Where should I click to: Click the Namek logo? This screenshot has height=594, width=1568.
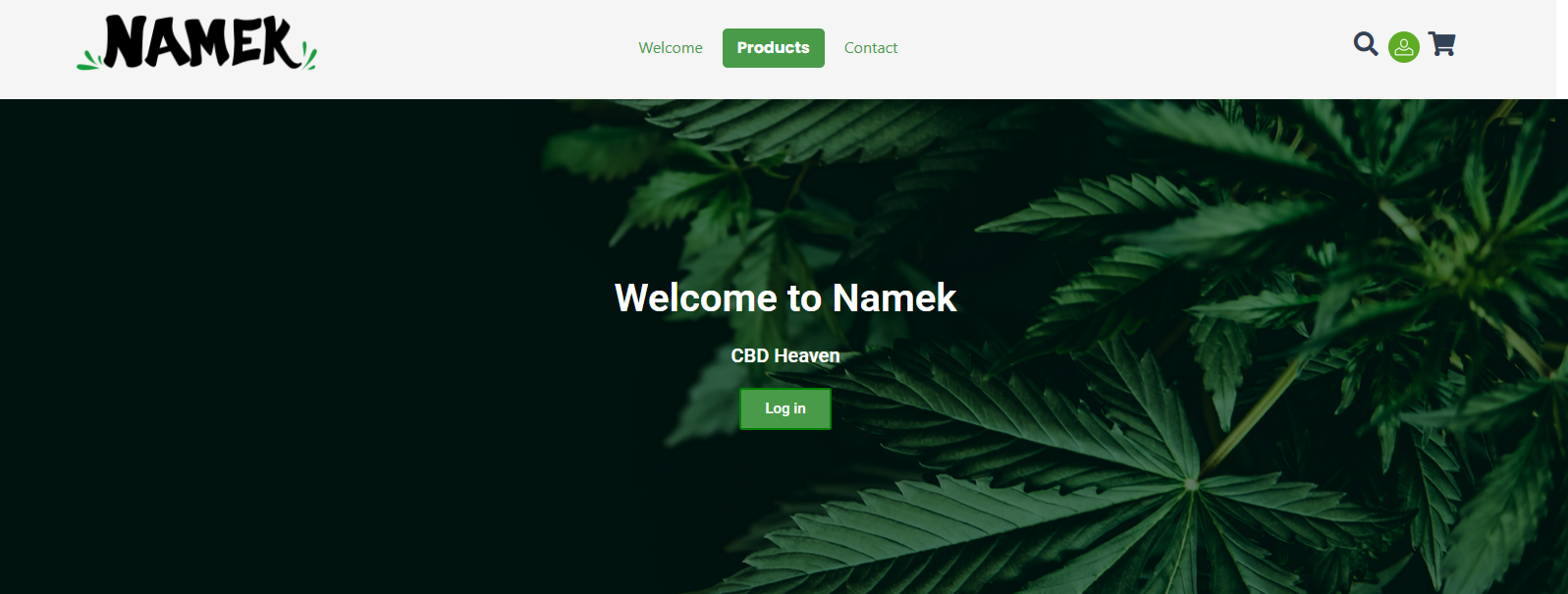(197, 43)
